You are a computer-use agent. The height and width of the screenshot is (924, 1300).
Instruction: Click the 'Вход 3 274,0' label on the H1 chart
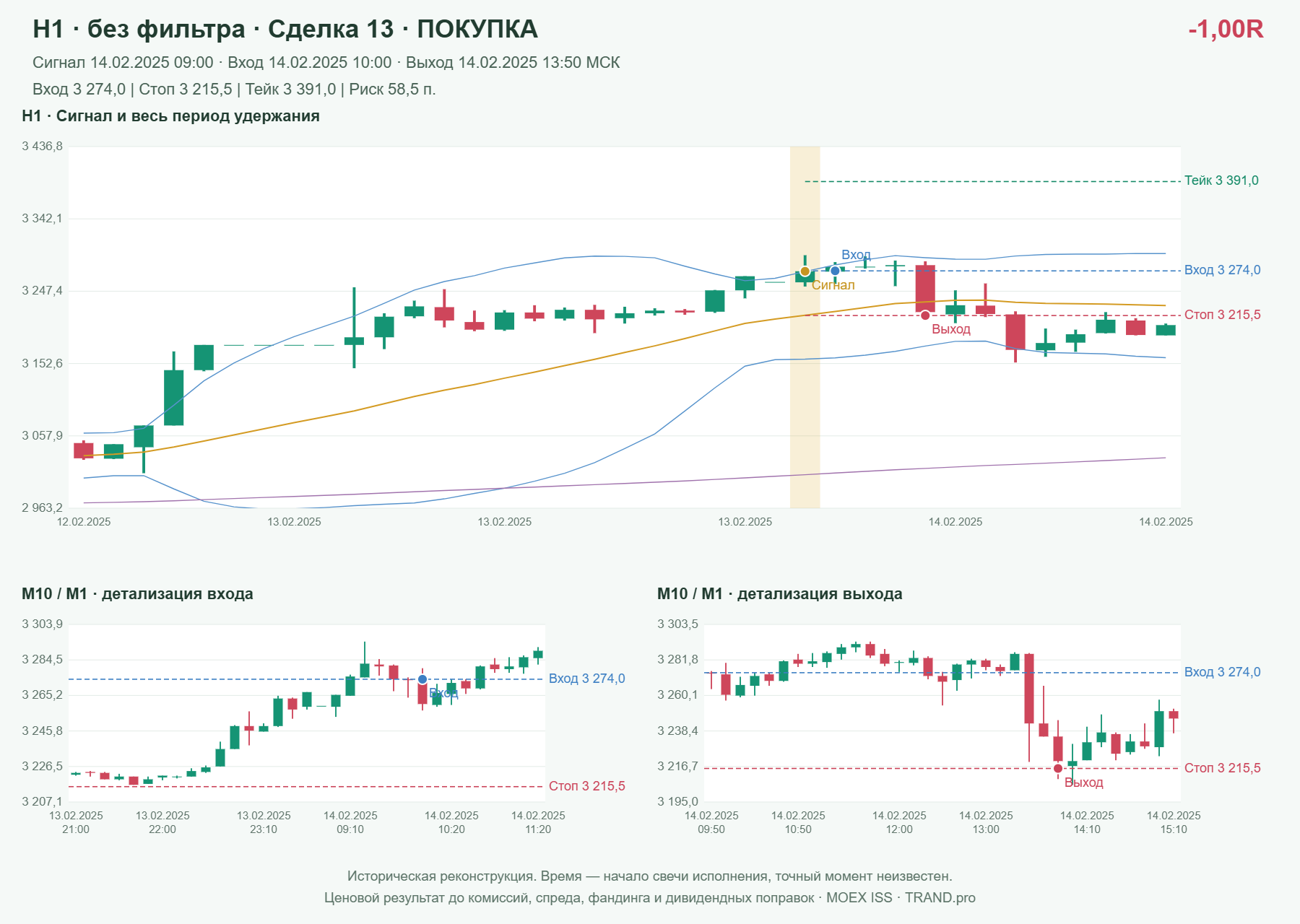click(1222, 270)
